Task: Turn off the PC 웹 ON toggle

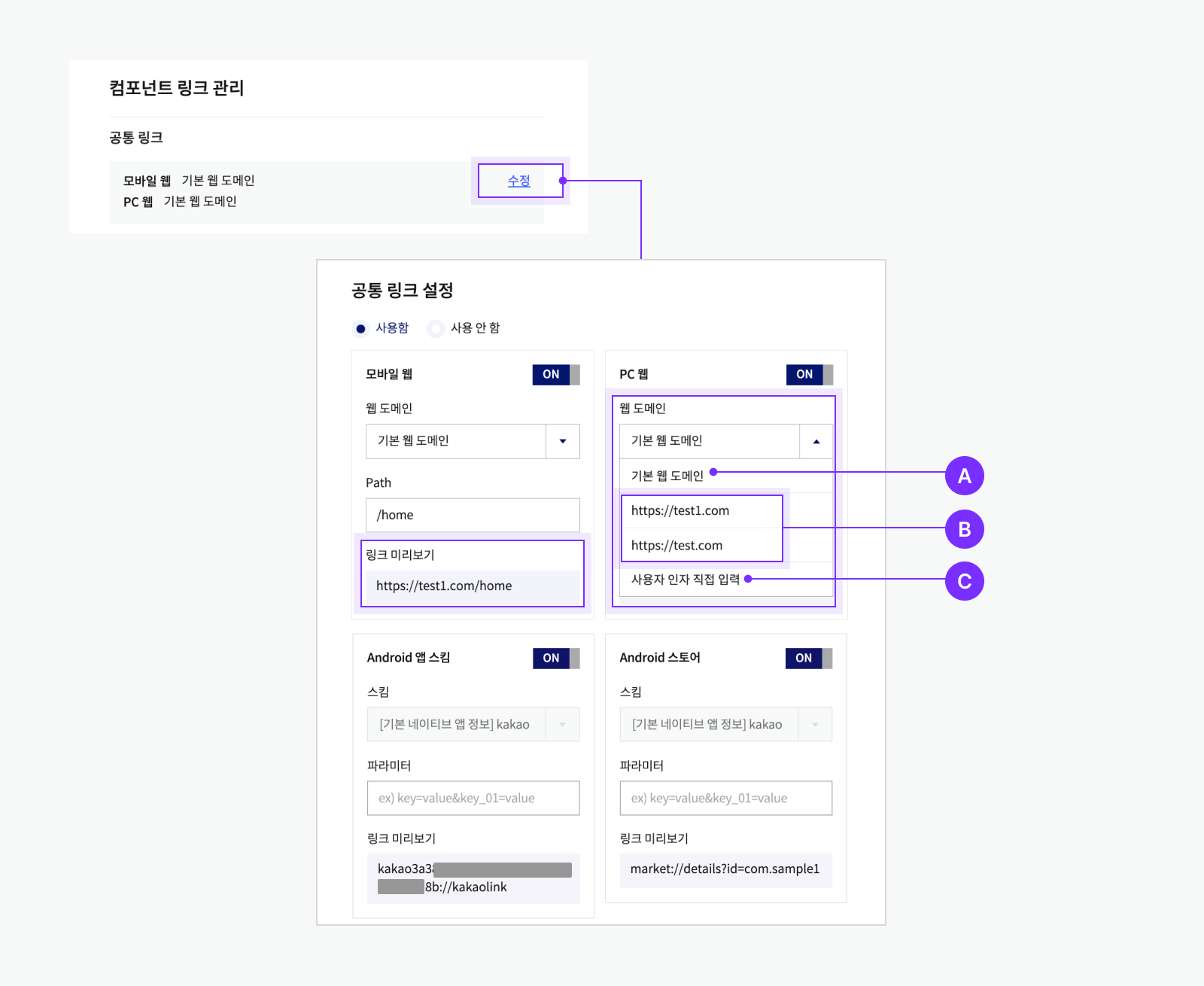Action: click(808, 374)
